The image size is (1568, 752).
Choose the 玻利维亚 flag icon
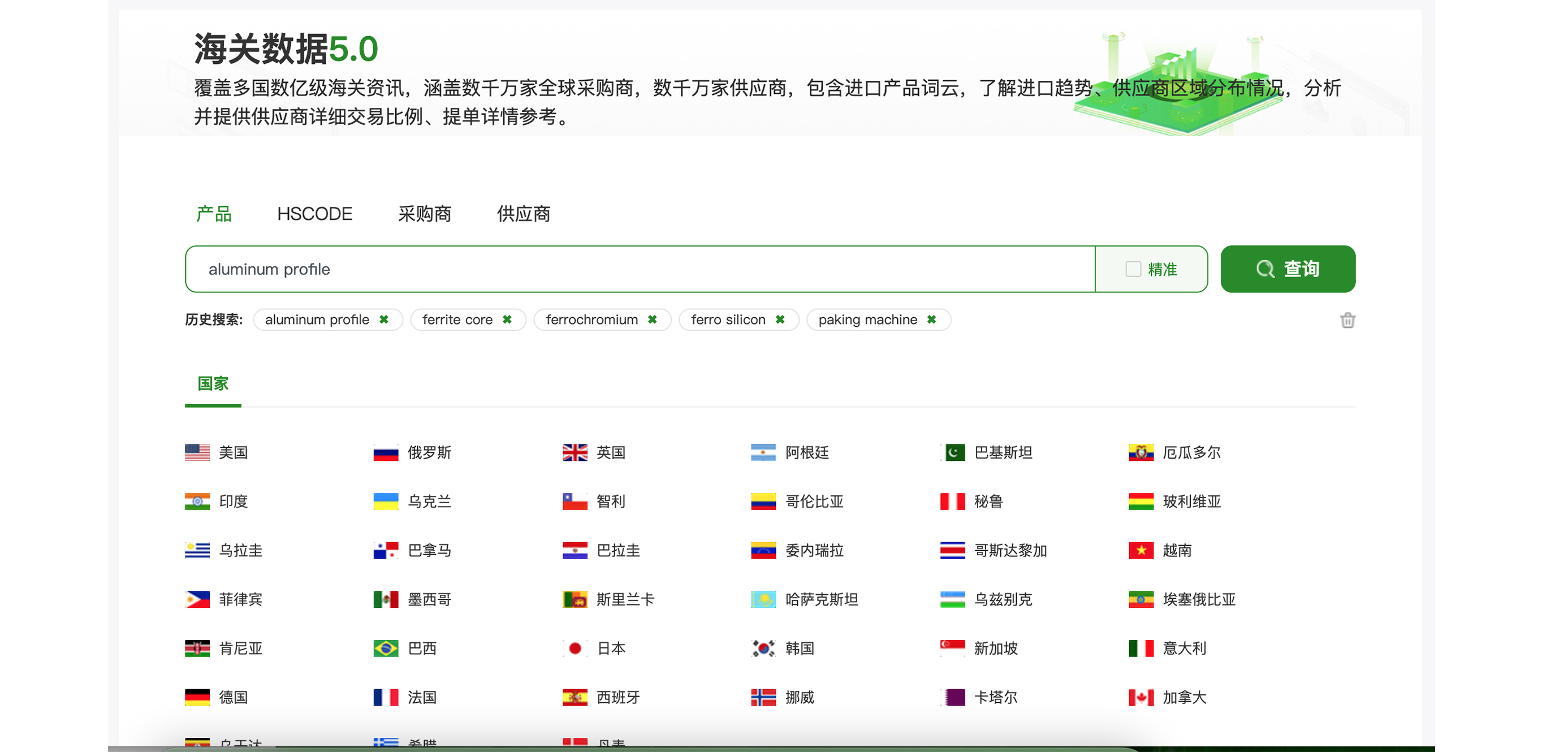pos(1141,502)
